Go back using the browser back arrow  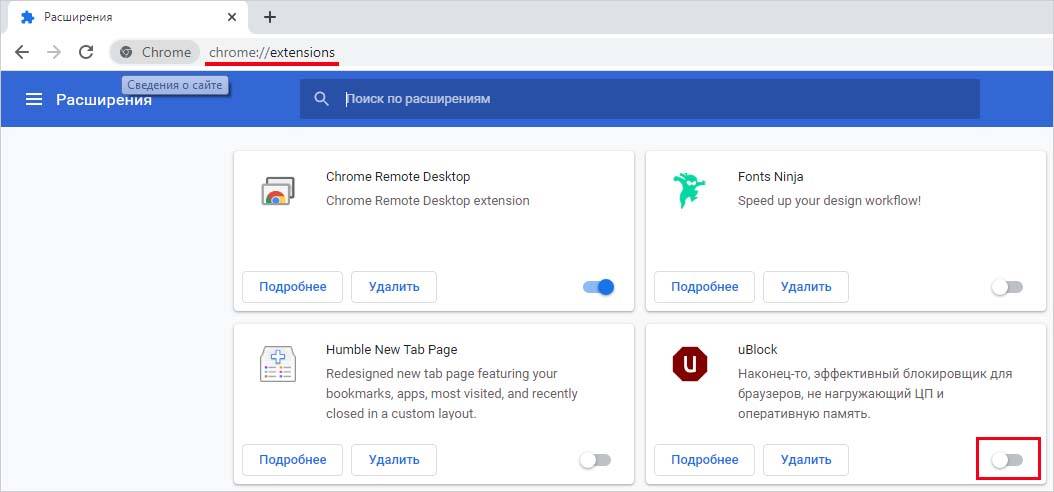click(x=22, y=52)
